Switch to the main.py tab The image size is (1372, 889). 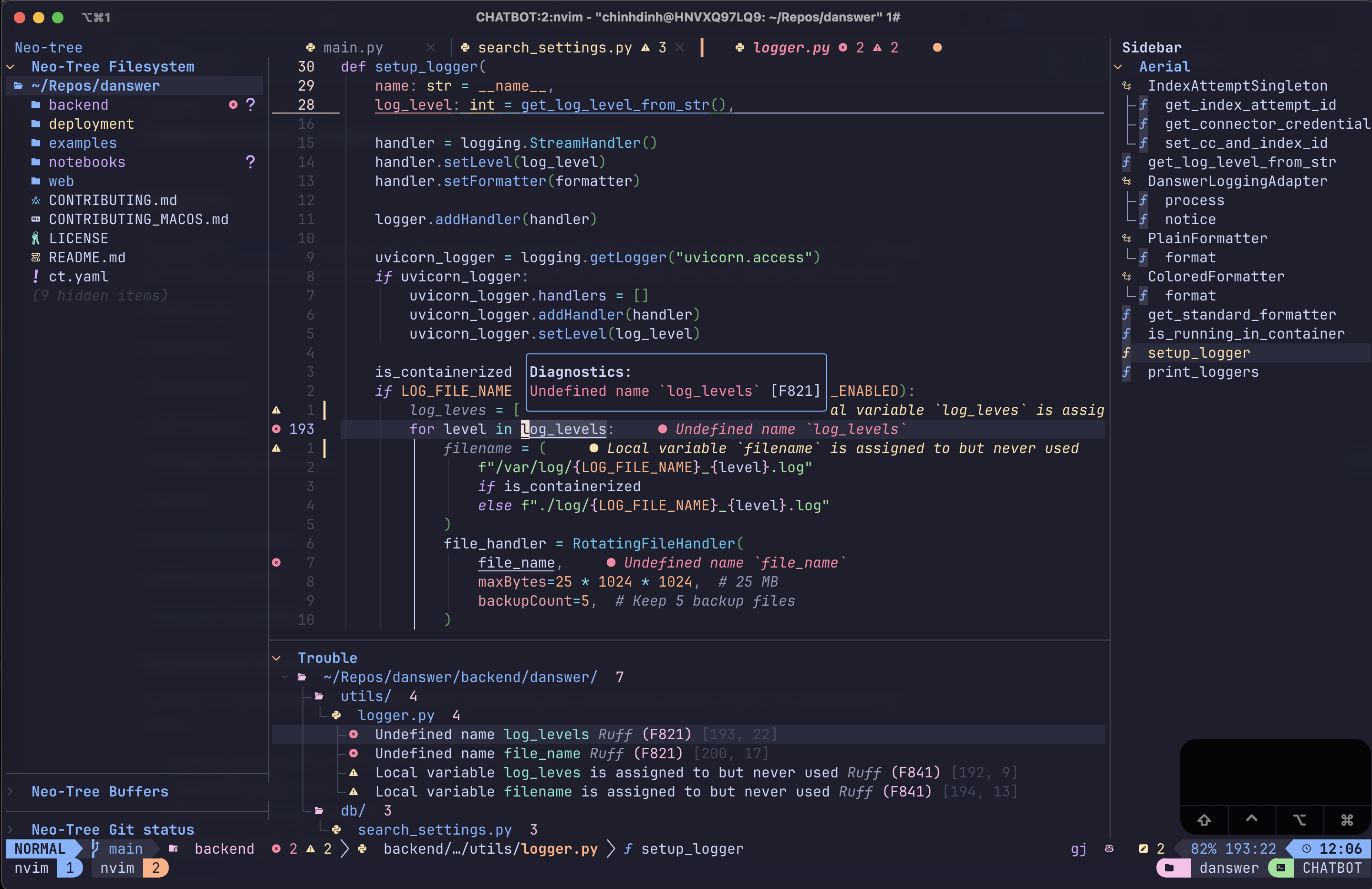pyautogui.click(x=352, y=48)
